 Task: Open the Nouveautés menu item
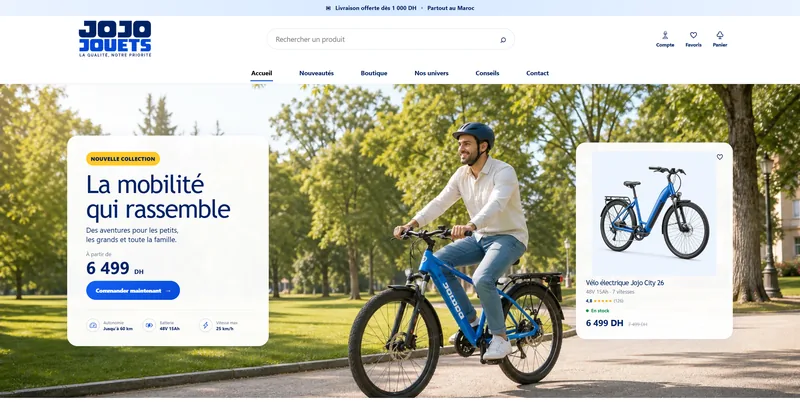click(316, 73)
